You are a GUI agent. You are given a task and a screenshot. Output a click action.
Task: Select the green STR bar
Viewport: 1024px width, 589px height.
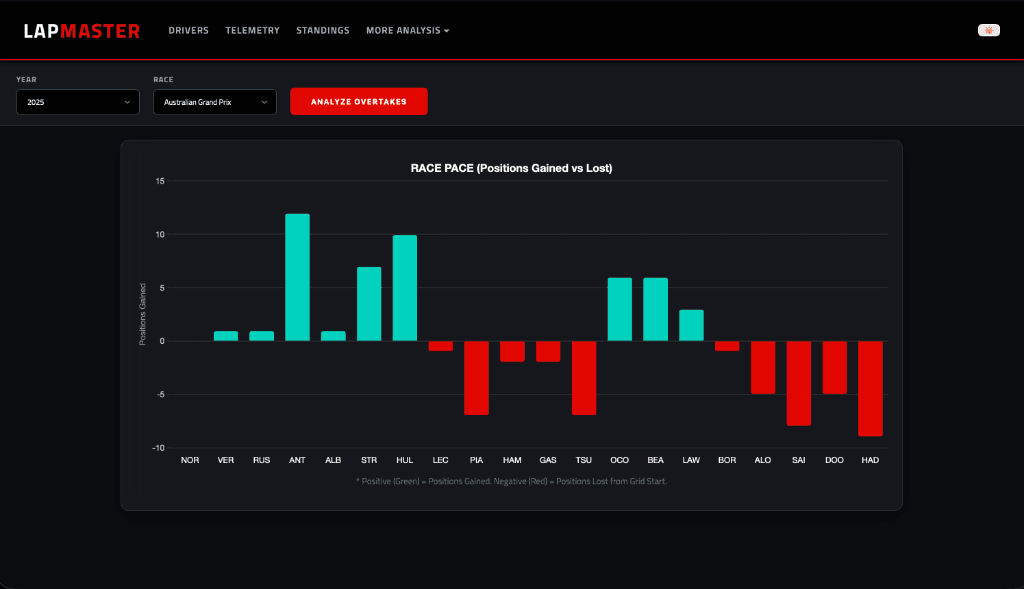369,304
